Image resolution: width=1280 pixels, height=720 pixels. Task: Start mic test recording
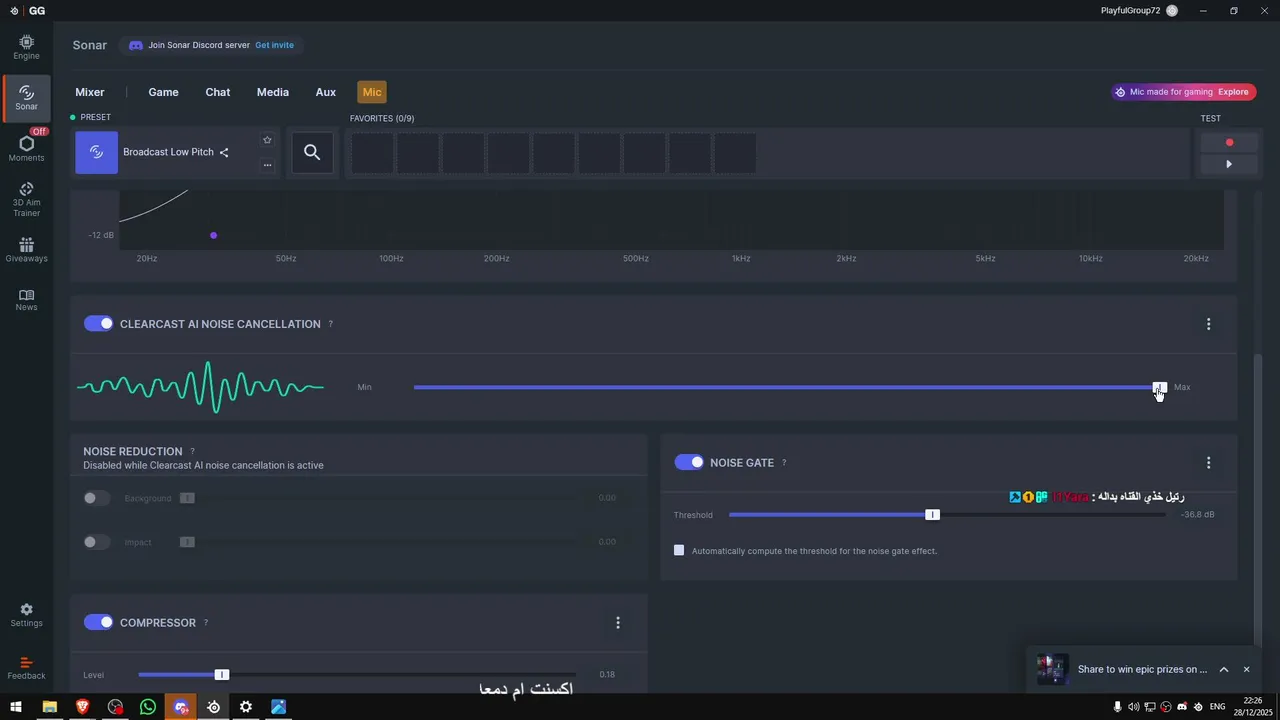pos(1229,142)
